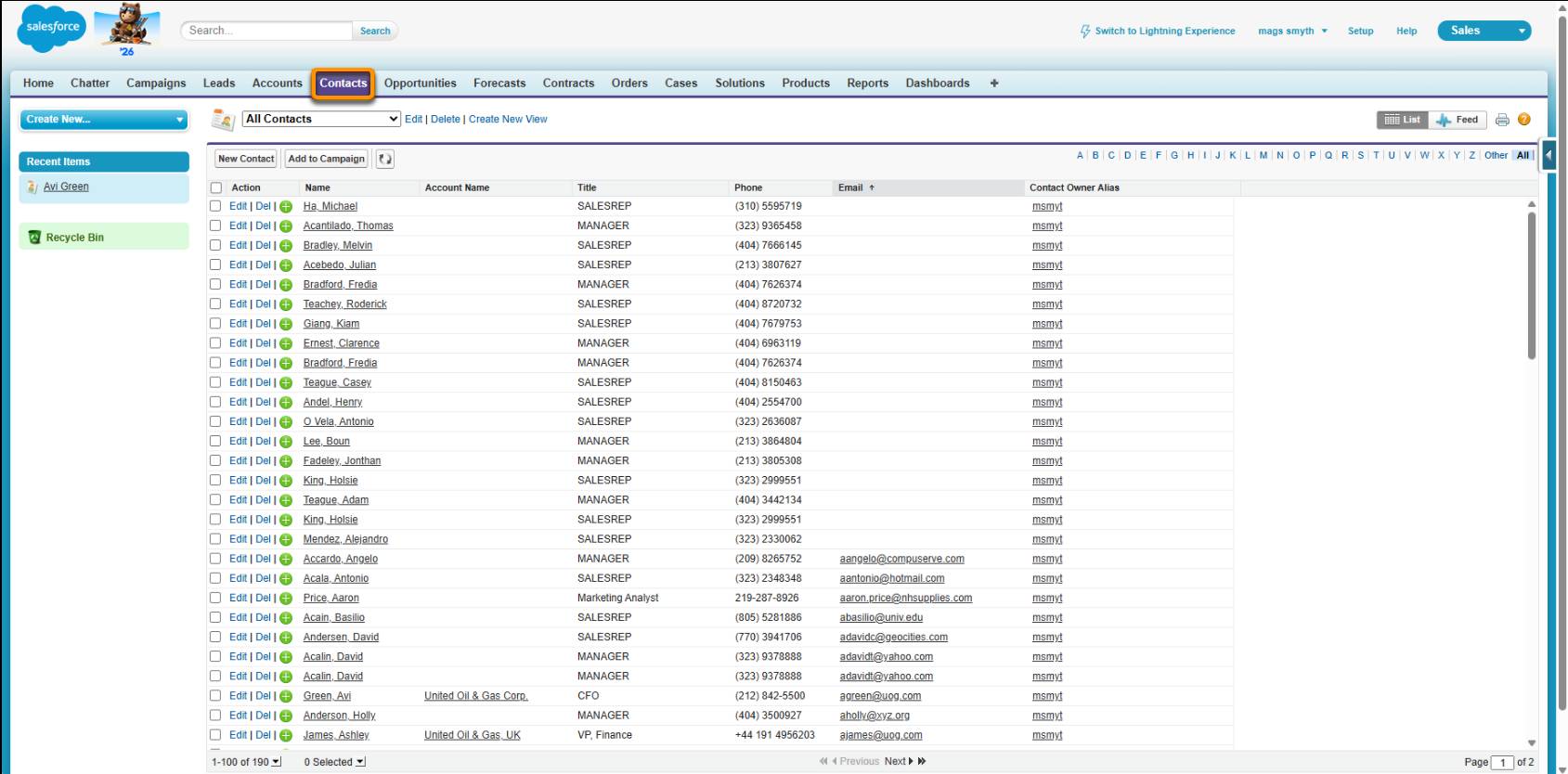Click the page number input box

tap(1502, 762)
